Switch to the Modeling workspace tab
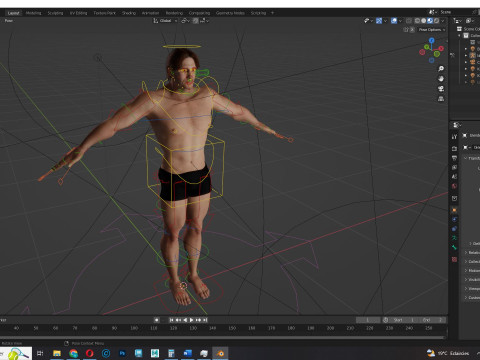This screenshot has width=480, height=360. 33,13
